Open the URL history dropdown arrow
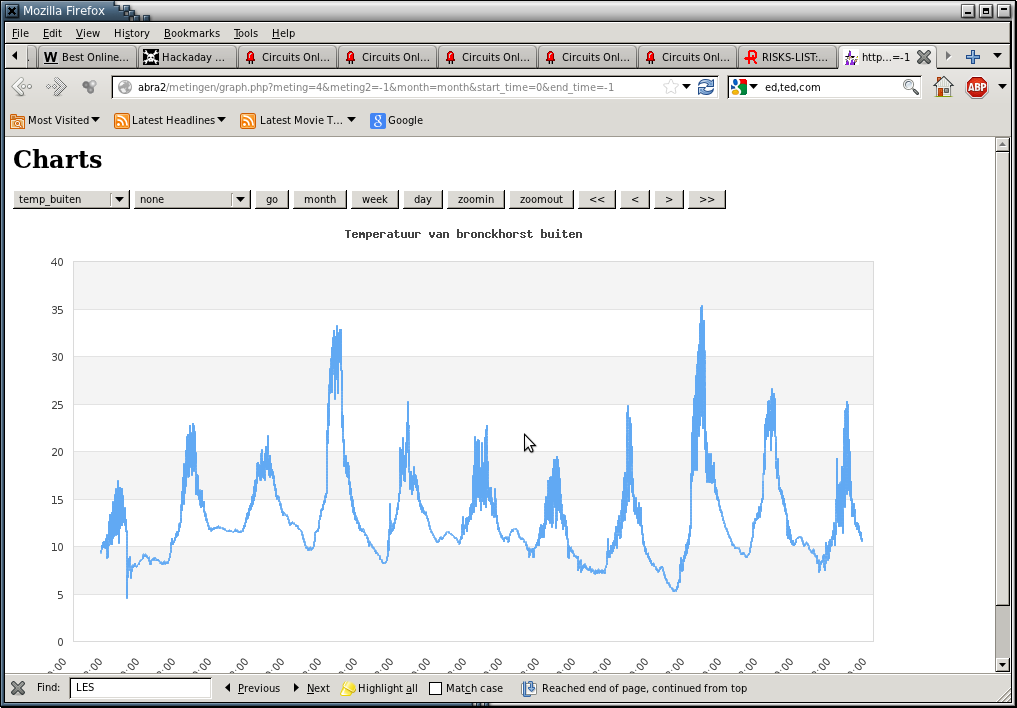The image size is (1017, 708). (687, 87)
